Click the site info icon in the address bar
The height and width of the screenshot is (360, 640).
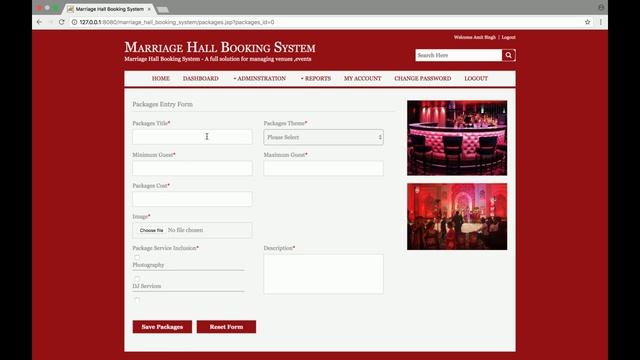tap(74, 22)
